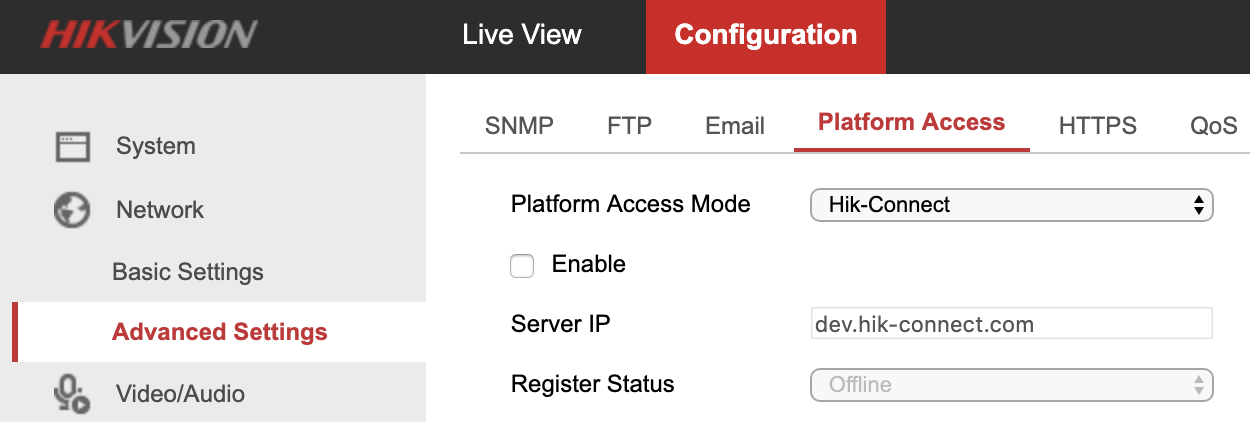The height and width of the screenshot is (422, 1250).
Task: Open Basic Settings in the sidebar
Action: (x=188, y=272)
